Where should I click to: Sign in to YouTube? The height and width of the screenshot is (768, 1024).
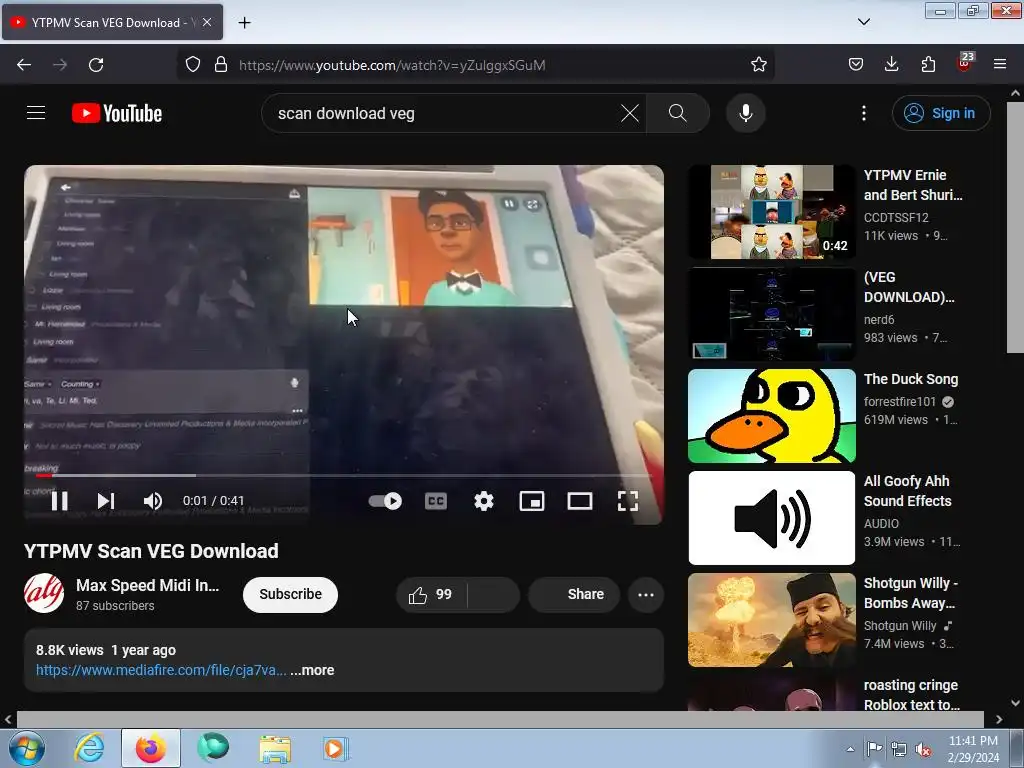[941, 113]
